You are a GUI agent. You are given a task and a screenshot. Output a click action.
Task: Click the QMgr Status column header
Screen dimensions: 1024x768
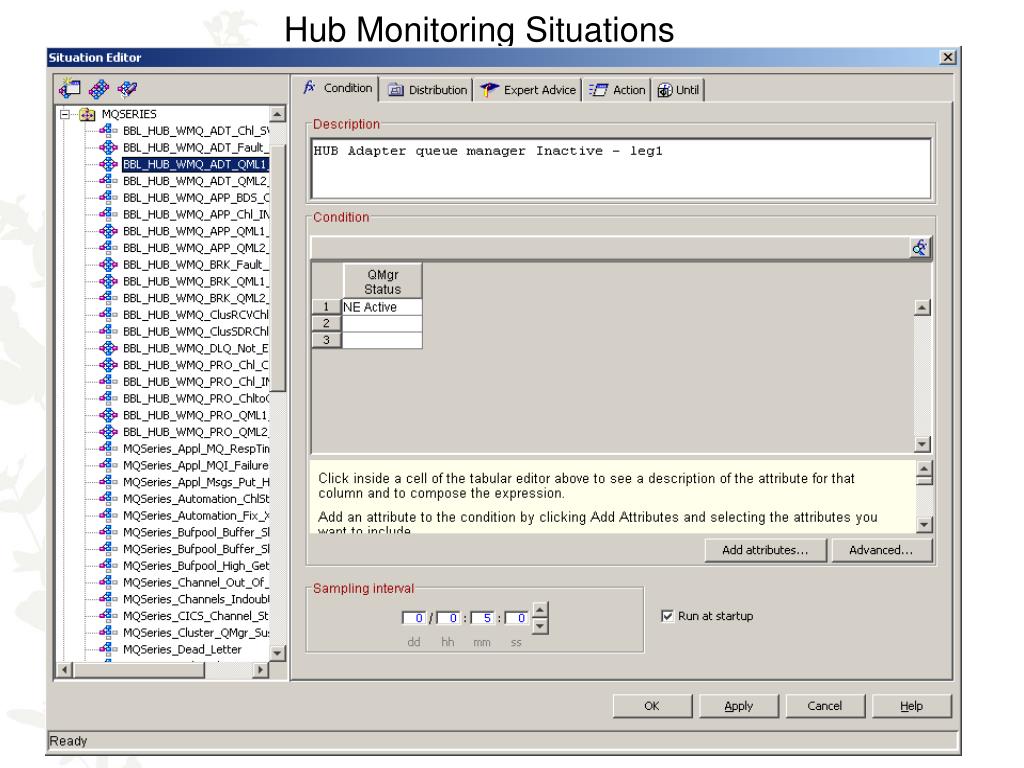click(383, 281)
